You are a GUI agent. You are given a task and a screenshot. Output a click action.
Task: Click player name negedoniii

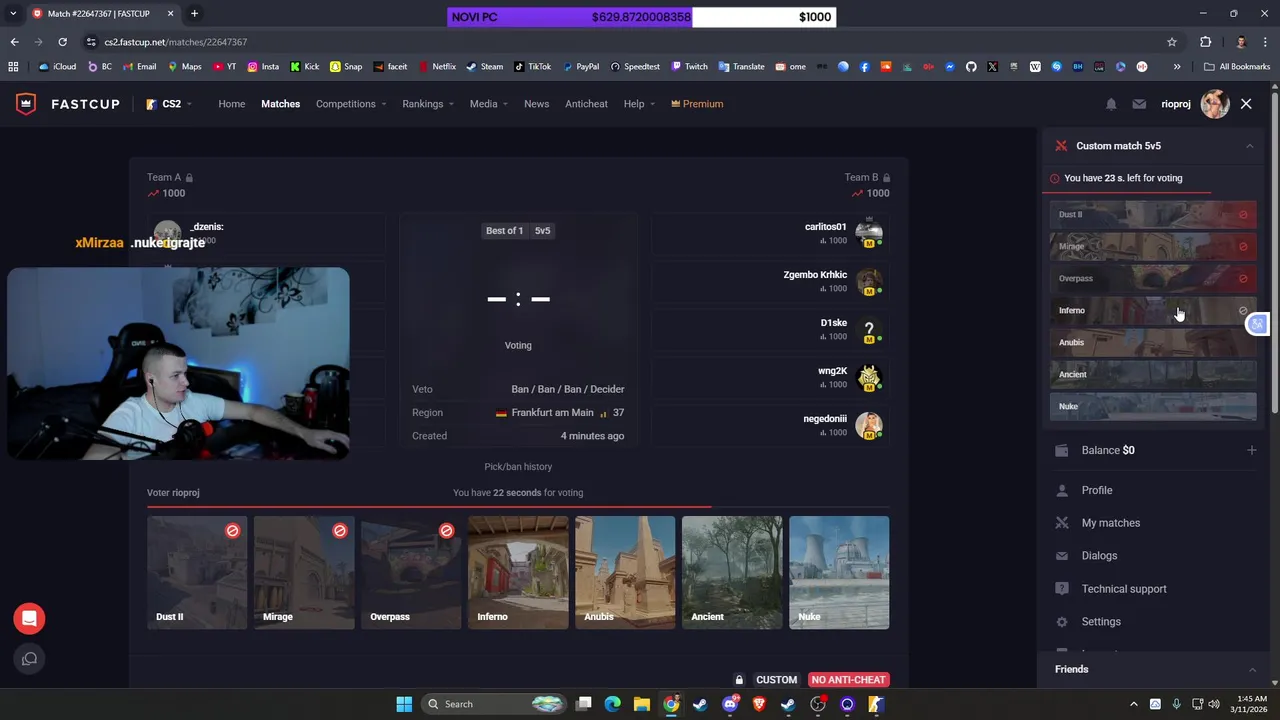click(825, 419)
